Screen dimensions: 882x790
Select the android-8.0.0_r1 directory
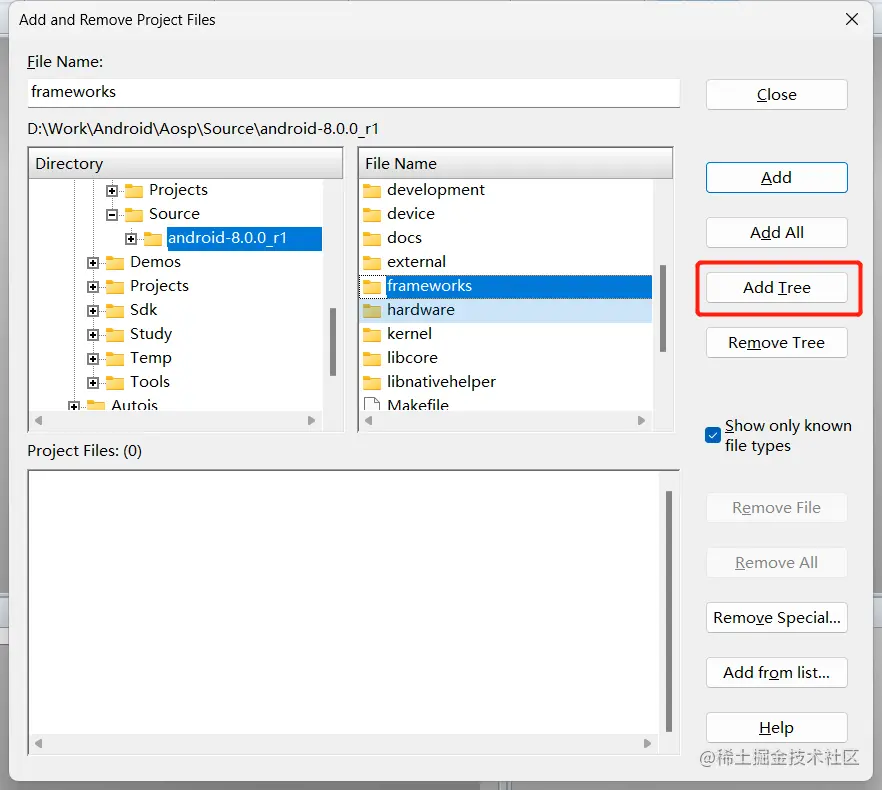[244, 238]
